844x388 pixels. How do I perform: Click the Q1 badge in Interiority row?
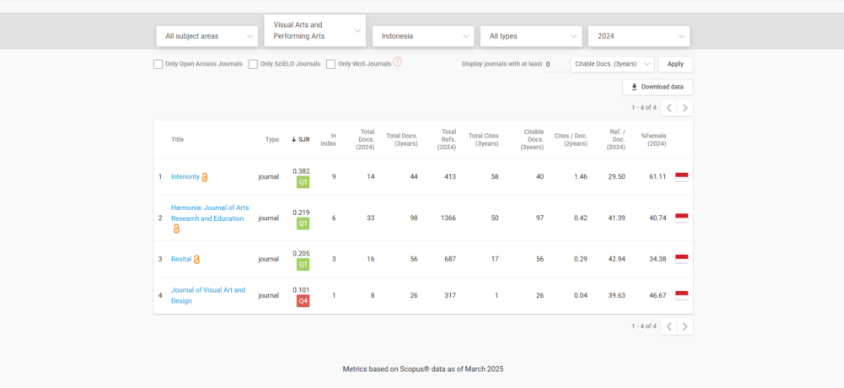point(303,182)
